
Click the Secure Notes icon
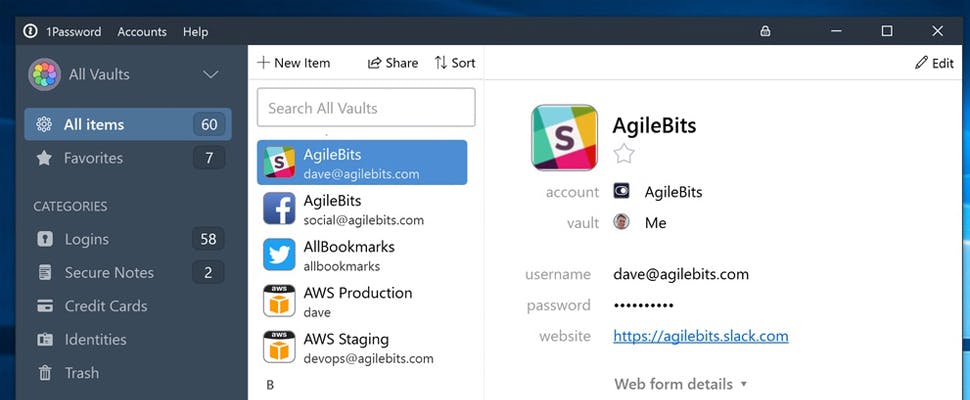[45, 273]
